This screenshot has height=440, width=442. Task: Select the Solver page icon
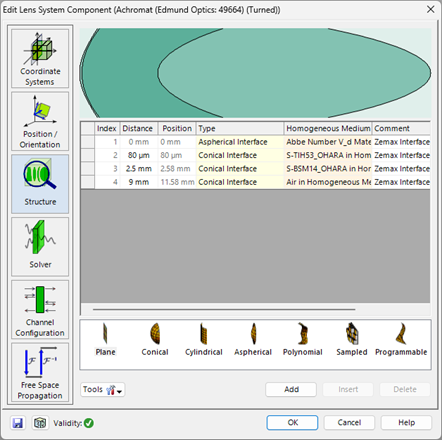pos(40,247)
